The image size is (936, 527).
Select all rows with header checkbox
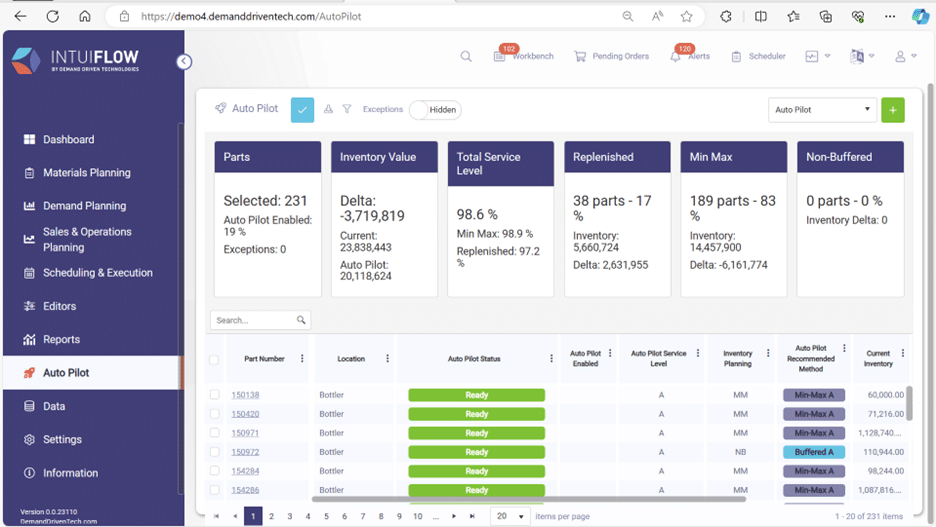click(214, 359)
